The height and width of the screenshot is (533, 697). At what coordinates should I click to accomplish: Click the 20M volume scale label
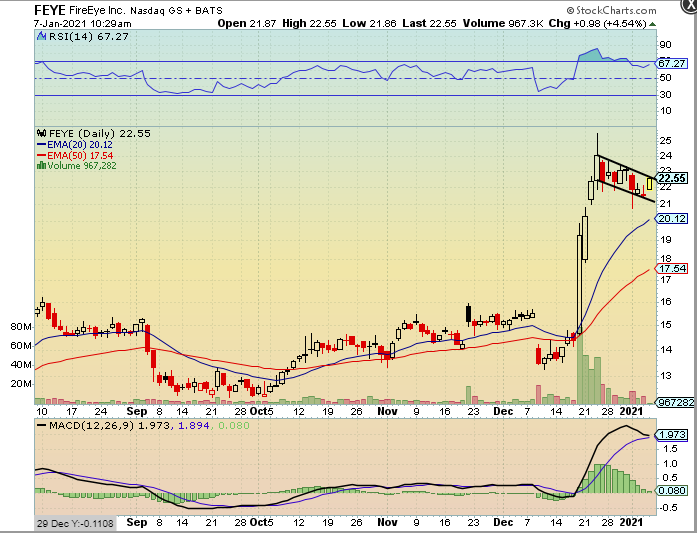(x=20, y=384)
